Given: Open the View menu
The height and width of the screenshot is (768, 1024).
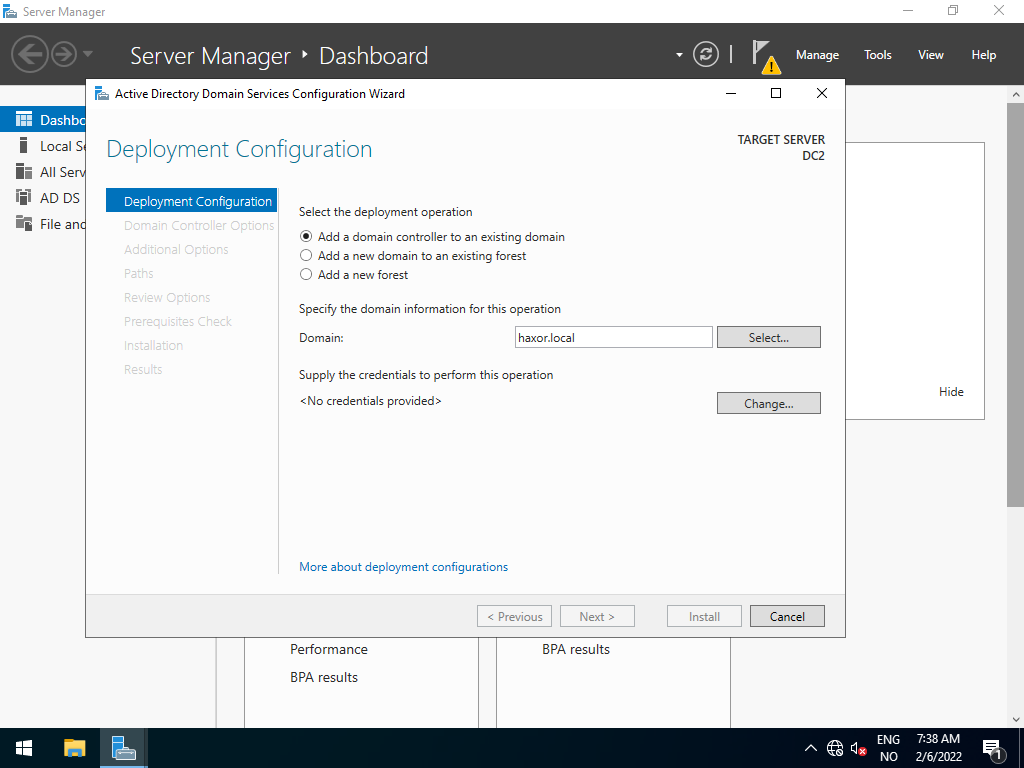Looking at the screenshot, I should pos(930,55).
